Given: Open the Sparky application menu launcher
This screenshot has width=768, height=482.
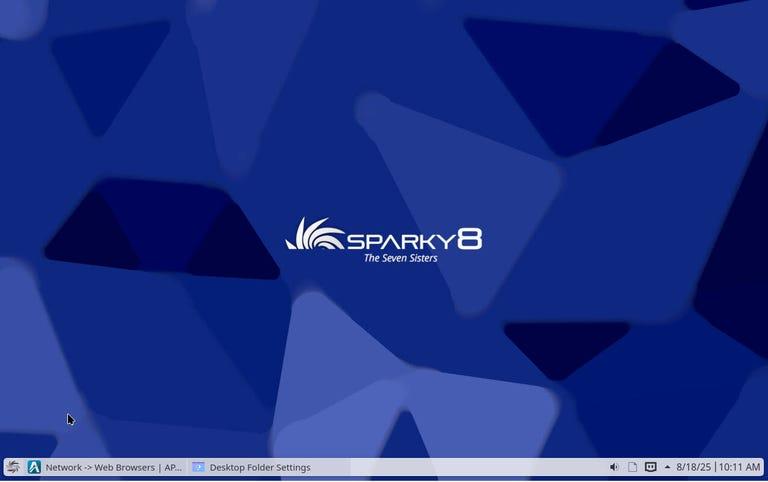Looking at the screenshot, I should coord(13,467).
